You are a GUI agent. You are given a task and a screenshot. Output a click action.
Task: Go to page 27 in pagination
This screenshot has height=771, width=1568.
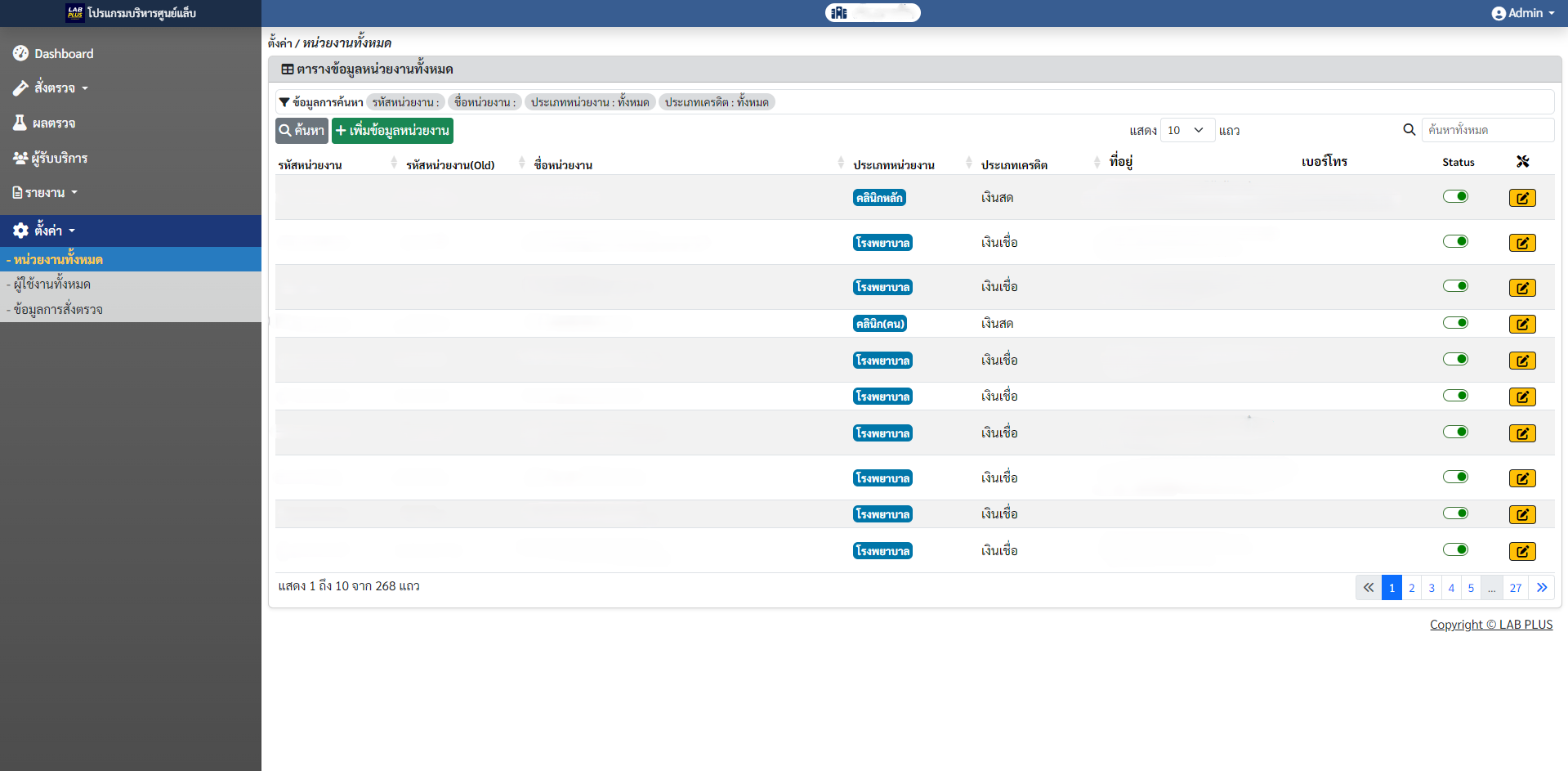(x=1515, y=588)
